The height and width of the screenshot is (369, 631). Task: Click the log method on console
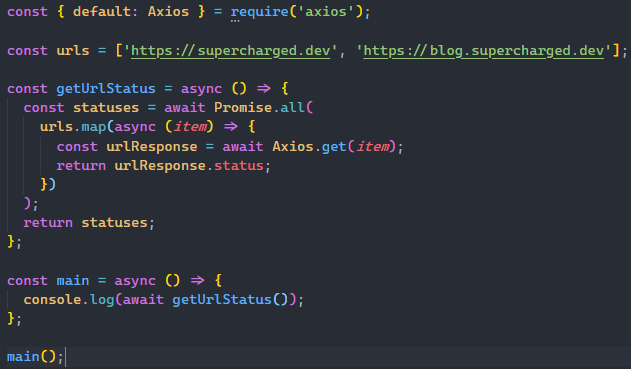102,299
